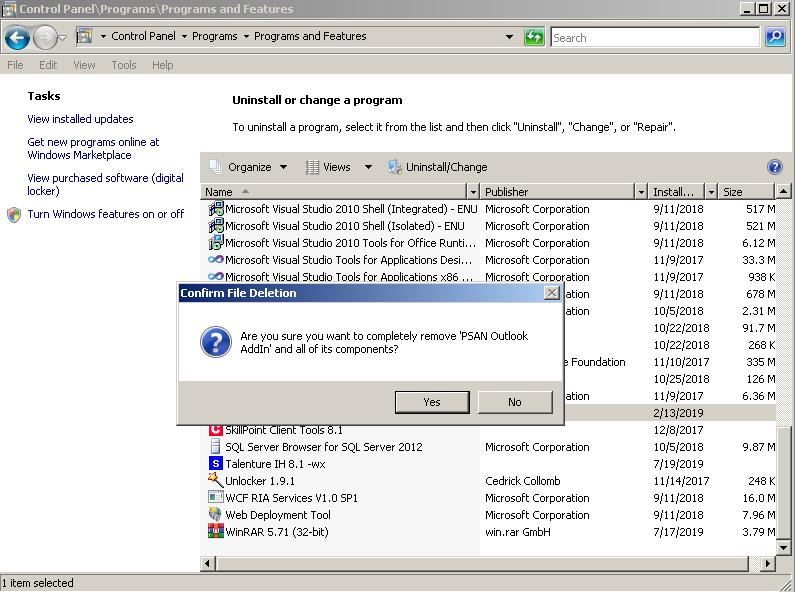Click inside the Search input field

[x=655, y=38]
